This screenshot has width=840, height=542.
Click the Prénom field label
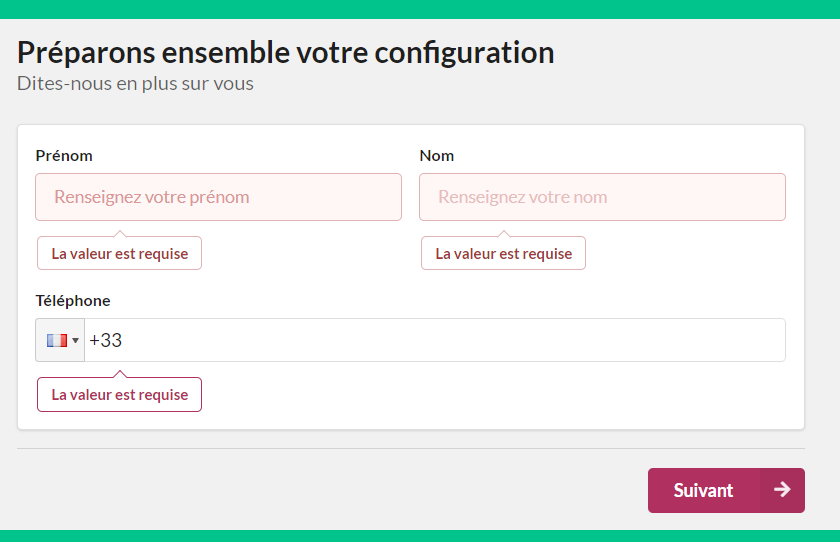pyautogui.click(x=64, y=156)
